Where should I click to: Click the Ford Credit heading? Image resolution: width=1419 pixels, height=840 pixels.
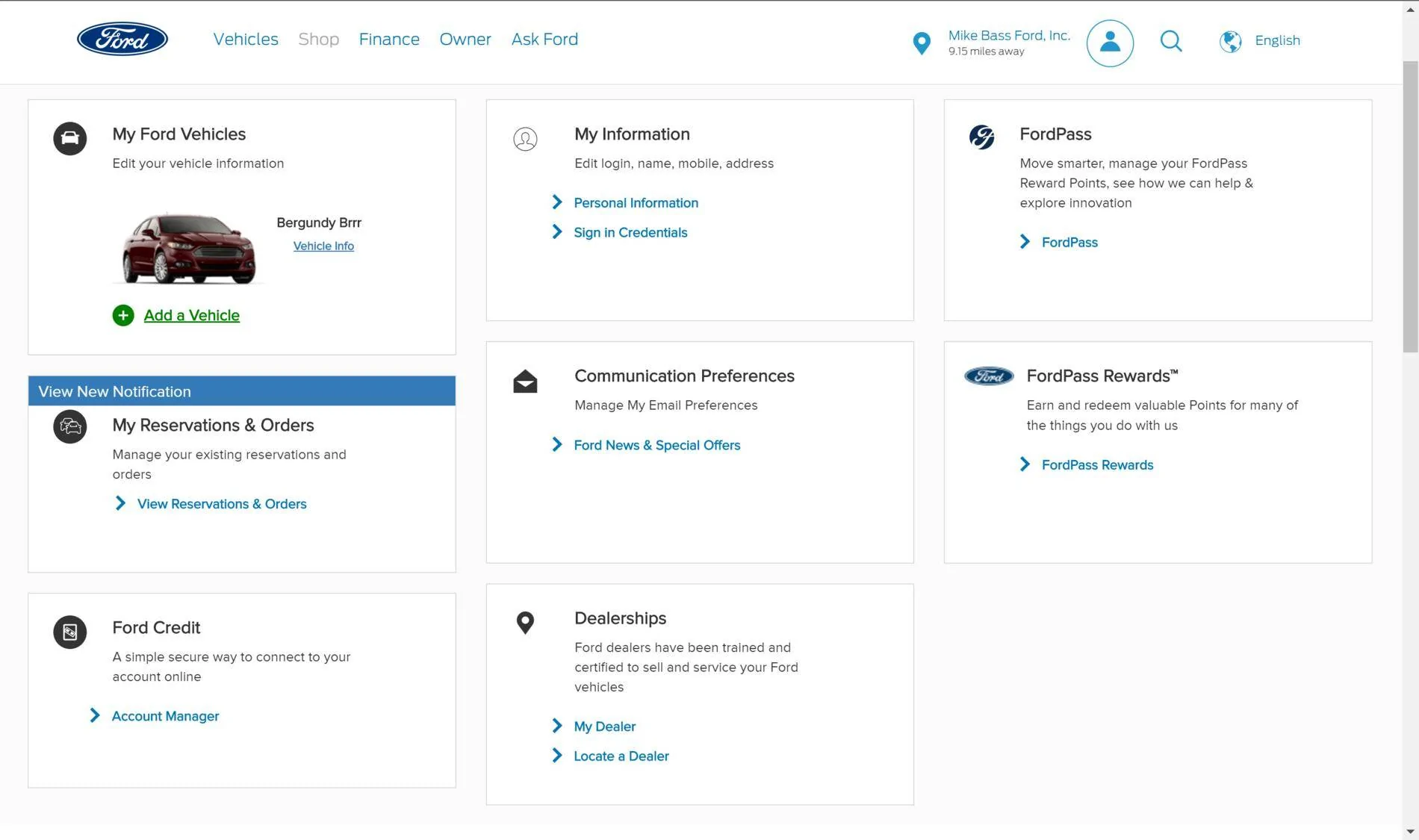pyautogui.click(x=156, y=628)
